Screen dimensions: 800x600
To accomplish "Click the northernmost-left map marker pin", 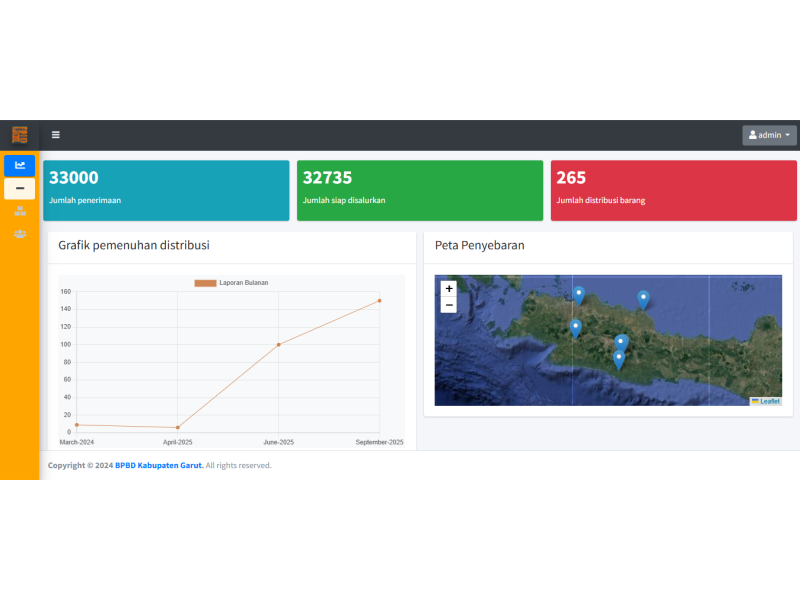I will 579,295.
